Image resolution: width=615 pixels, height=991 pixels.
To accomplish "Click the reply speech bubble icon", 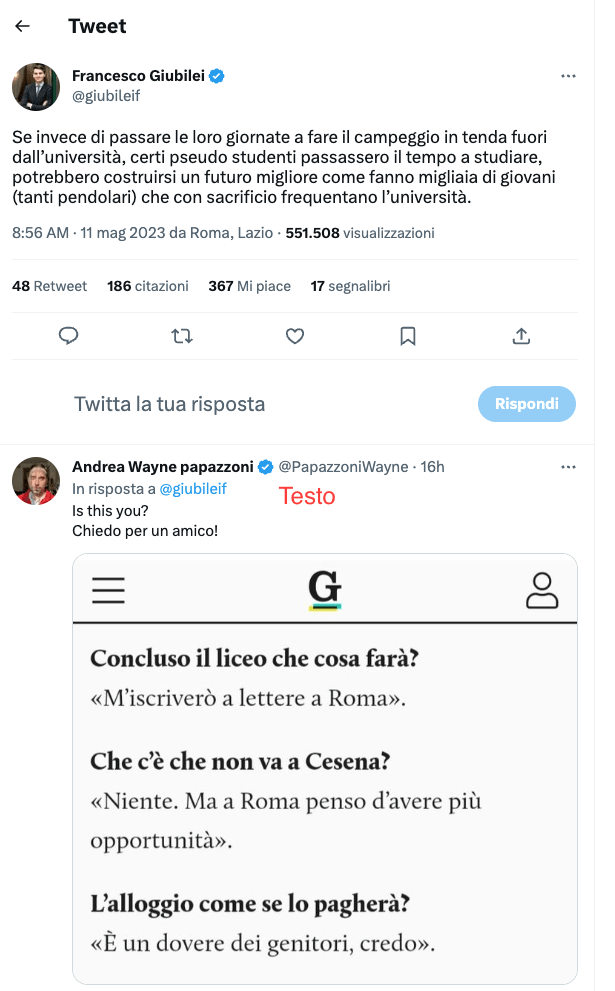I will click(69, 336).
